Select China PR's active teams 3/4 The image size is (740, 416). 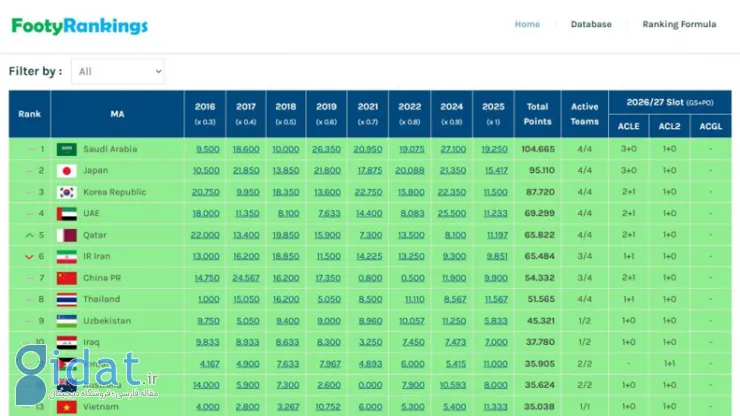pyautogui.click(x=584, y=278)
